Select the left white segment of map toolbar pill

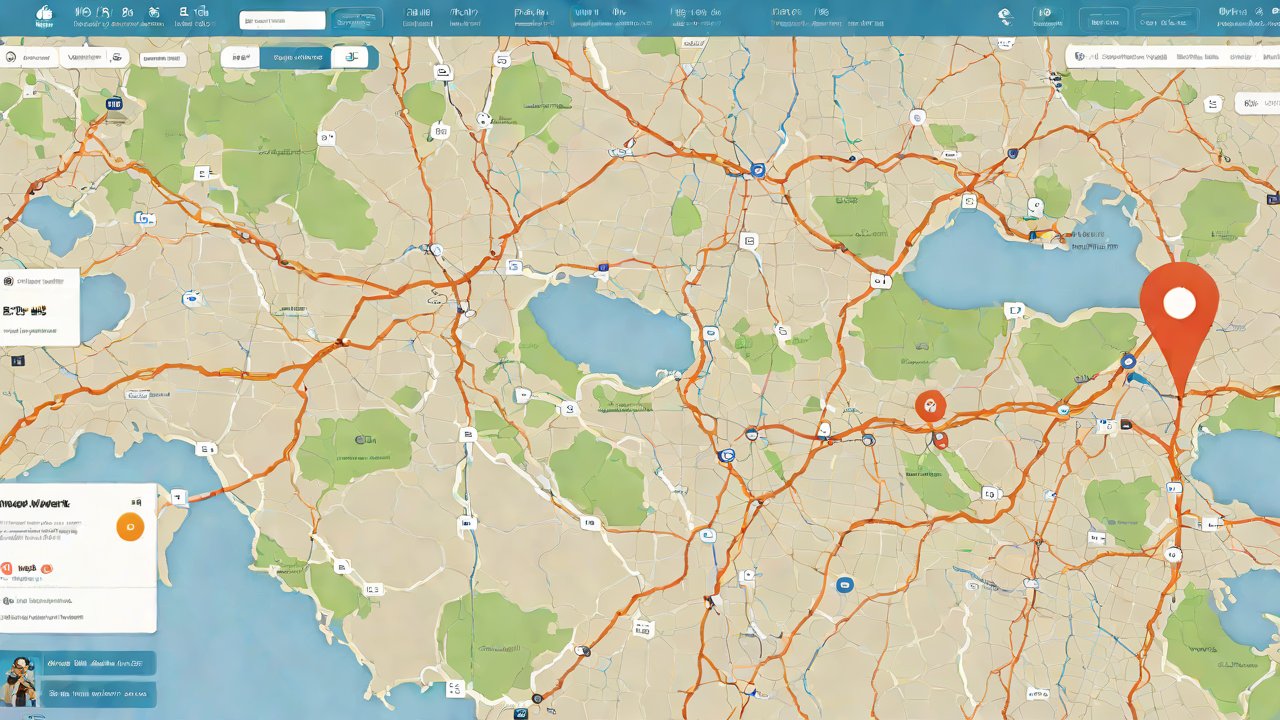click(240, 58)
